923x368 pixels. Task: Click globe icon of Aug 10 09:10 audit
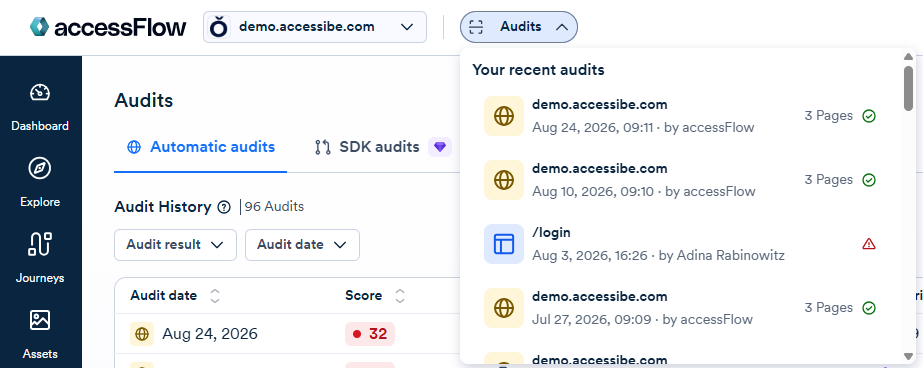tap(504, 180)
